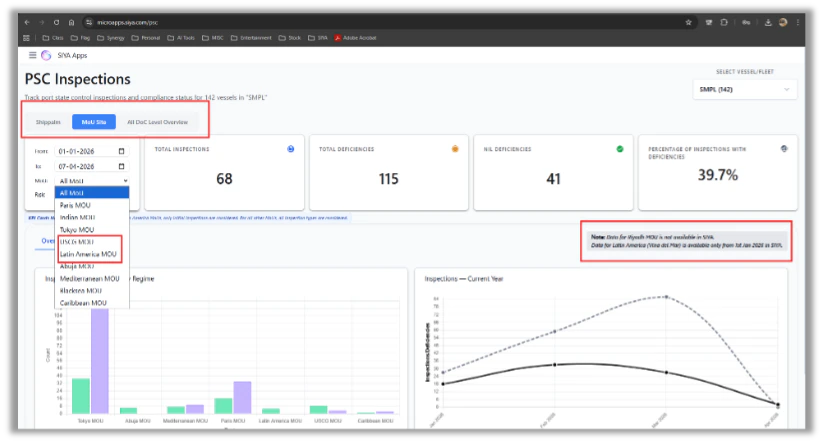Screen dimensions: 825x443
Task: Switch to the All DoC Level Overview tab
Action: [157, 122]
